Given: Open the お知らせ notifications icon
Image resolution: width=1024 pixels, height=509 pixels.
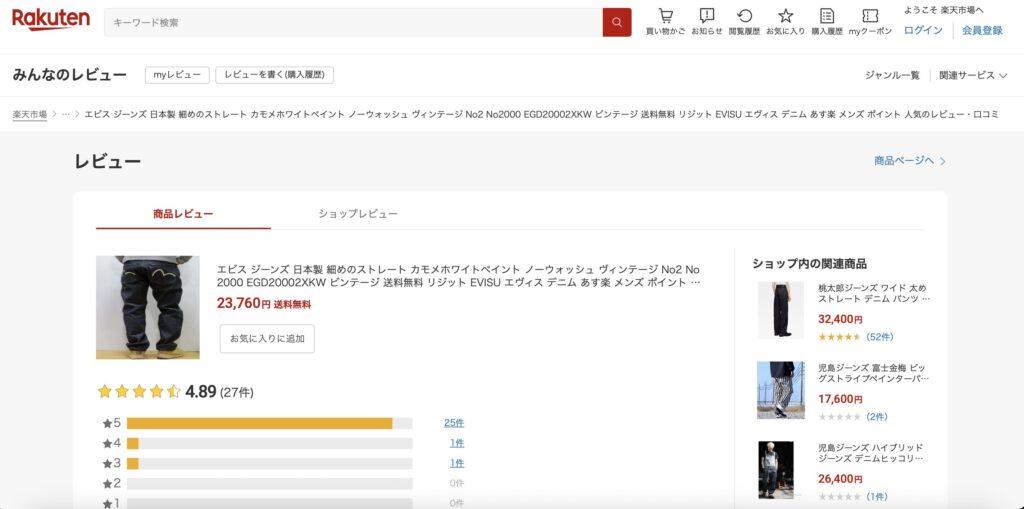Looking at the screenshot, I should pyautogui.click(x=707, y=16).
